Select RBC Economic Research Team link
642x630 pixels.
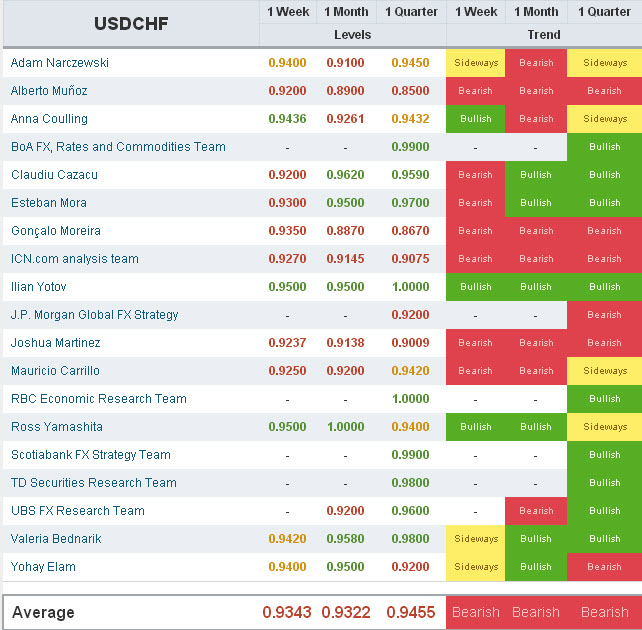(99, 399)
